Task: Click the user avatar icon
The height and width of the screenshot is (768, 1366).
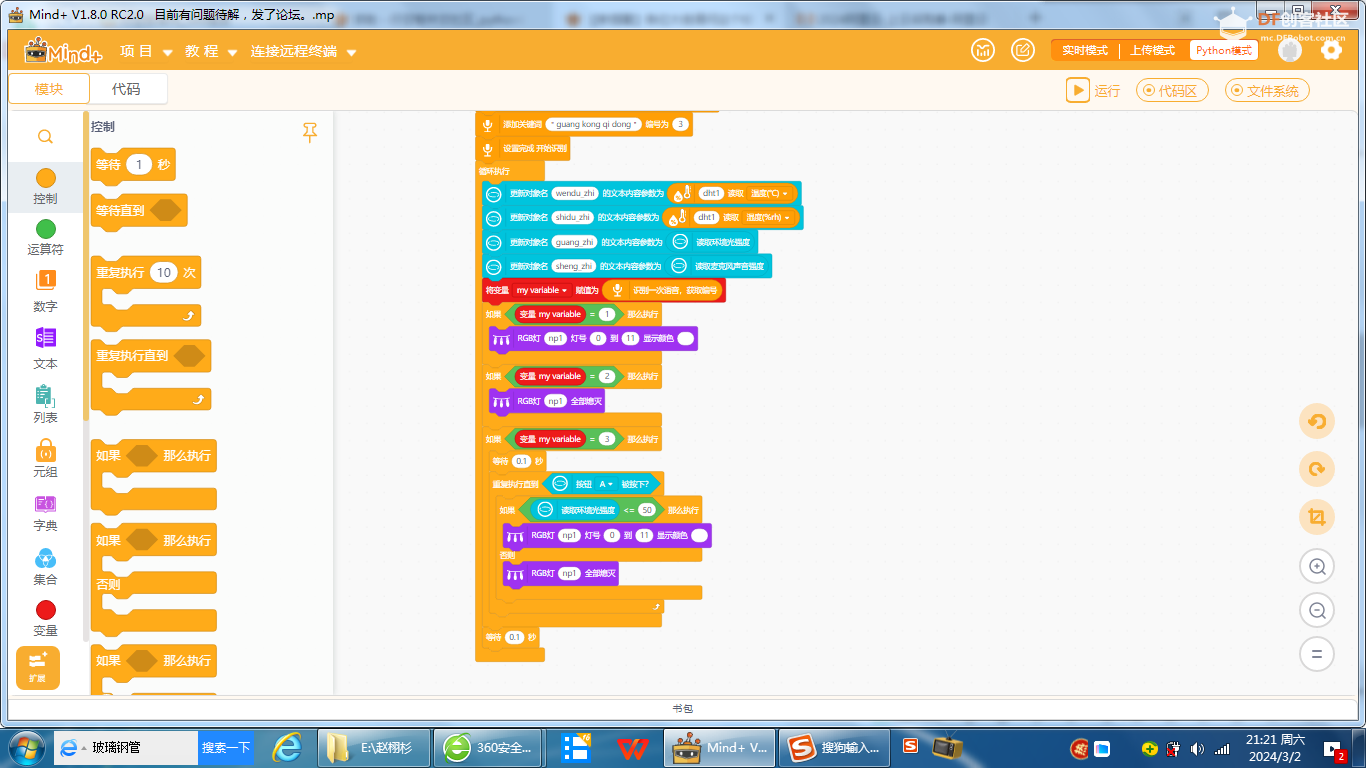Action: click(x=1290, y=50)
